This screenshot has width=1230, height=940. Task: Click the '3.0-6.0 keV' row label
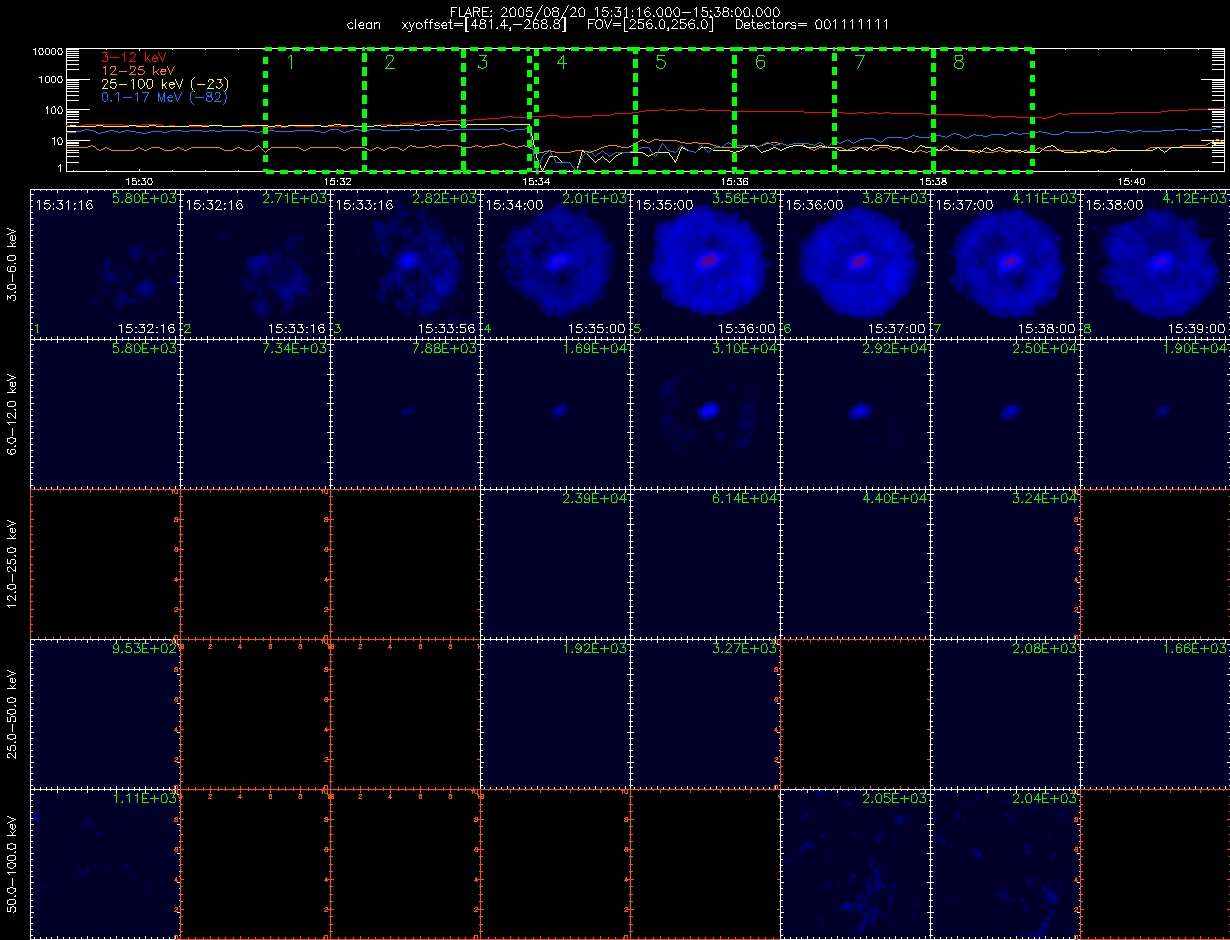point(12,263)
